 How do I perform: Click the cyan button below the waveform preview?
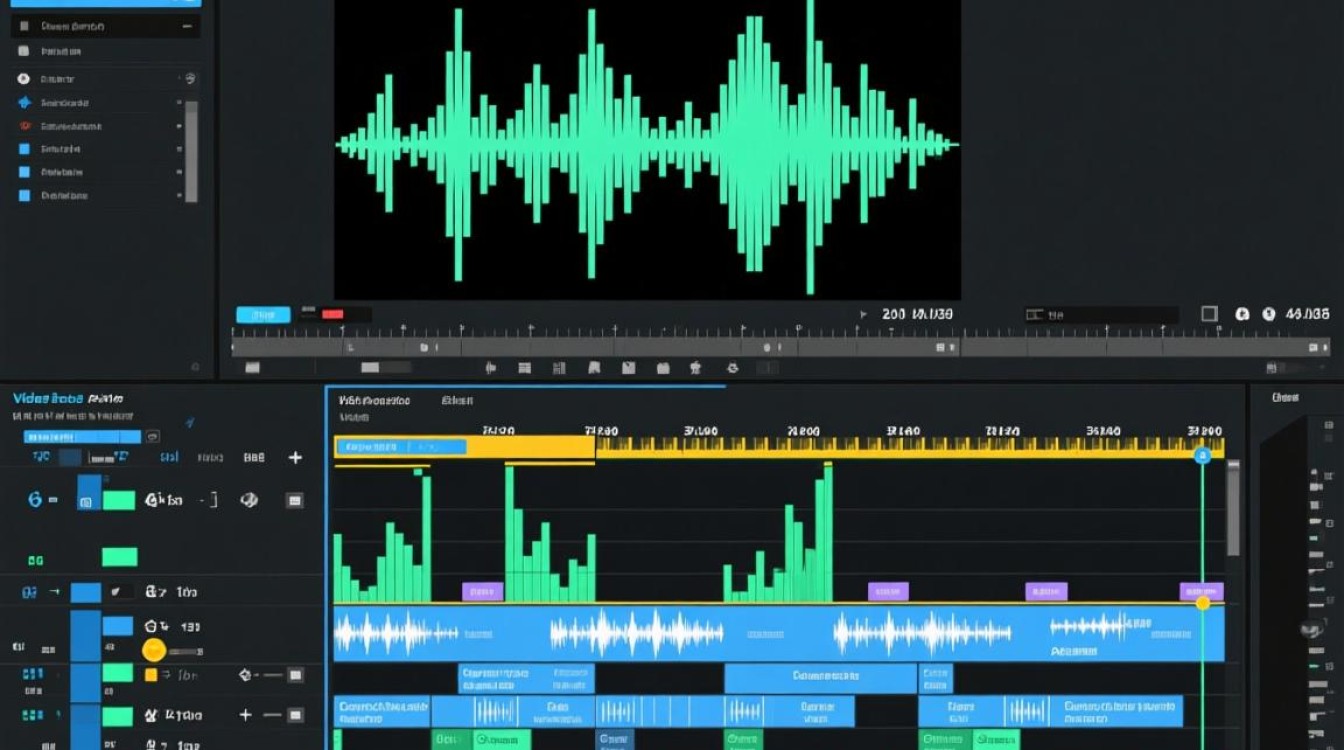click(x=263, y=314)
